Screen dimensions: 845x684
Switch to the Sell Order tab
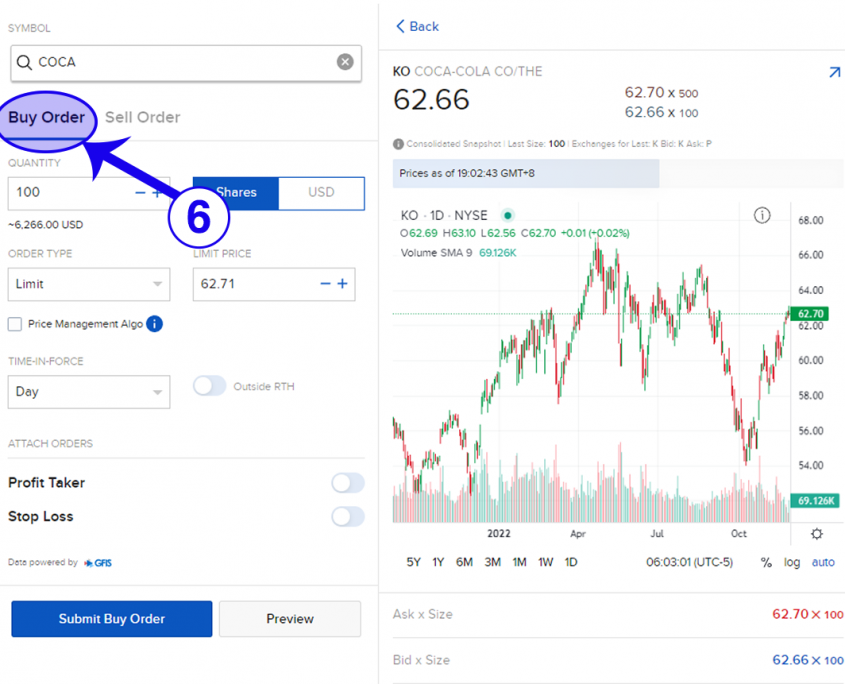[x=143, y=117]
